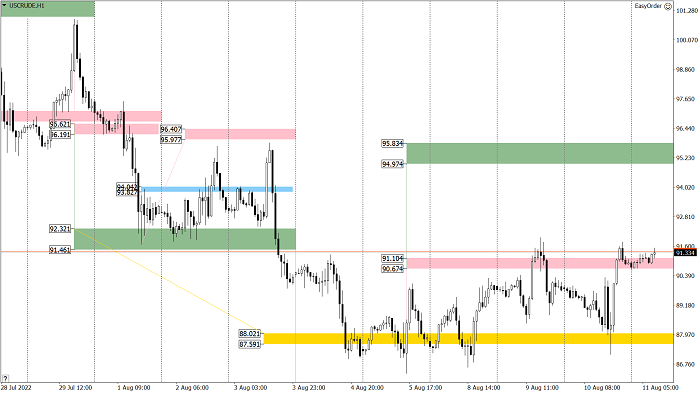Click the 94.020 value on price scale
This screenshot has width=700, height=393.
(x=687, y=187)
